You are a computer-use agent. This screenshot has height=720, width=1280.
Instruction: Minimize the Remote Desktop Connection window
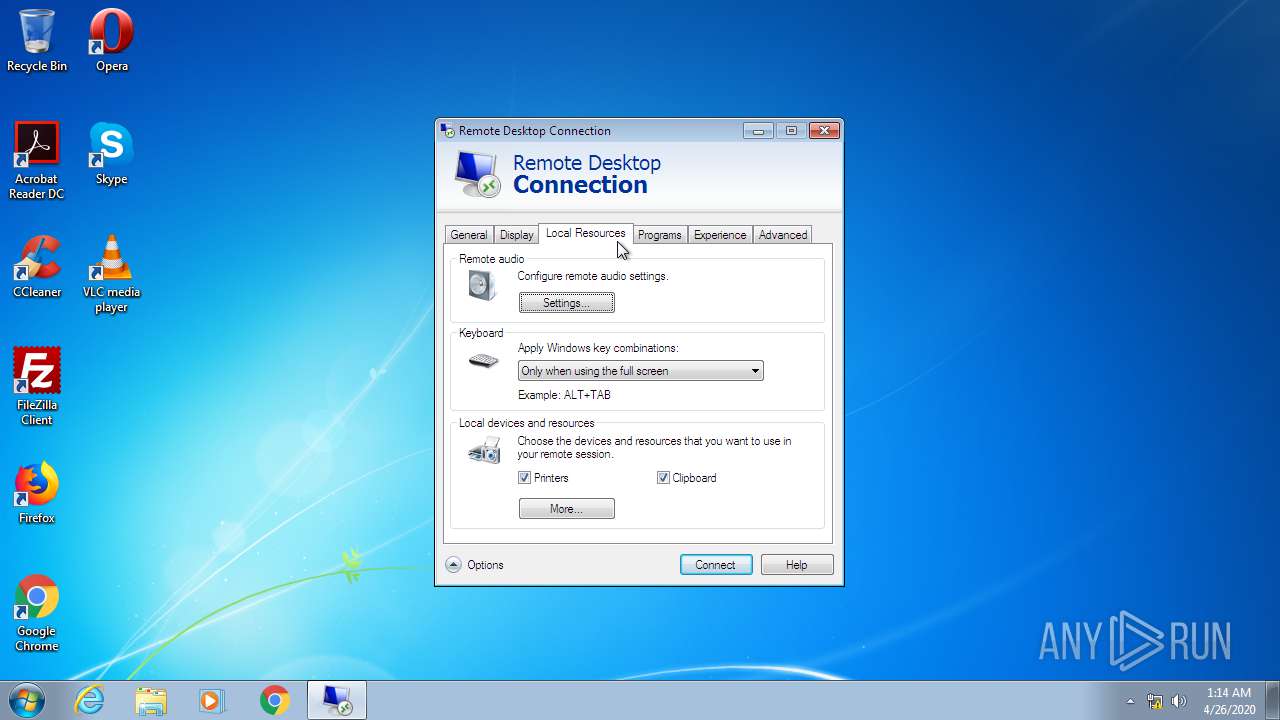click(758, 131)
